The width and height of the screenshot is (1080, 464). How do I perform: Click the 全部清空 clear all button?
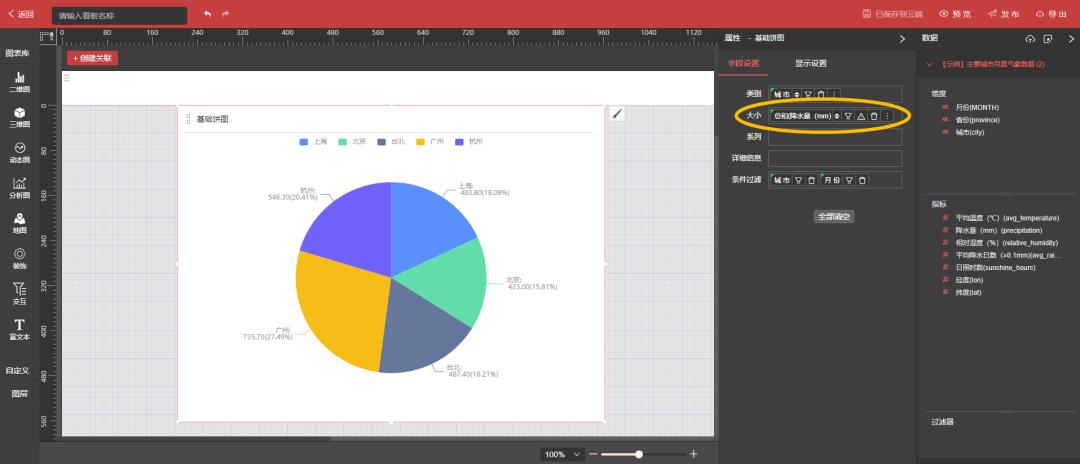tap(834, 216)
